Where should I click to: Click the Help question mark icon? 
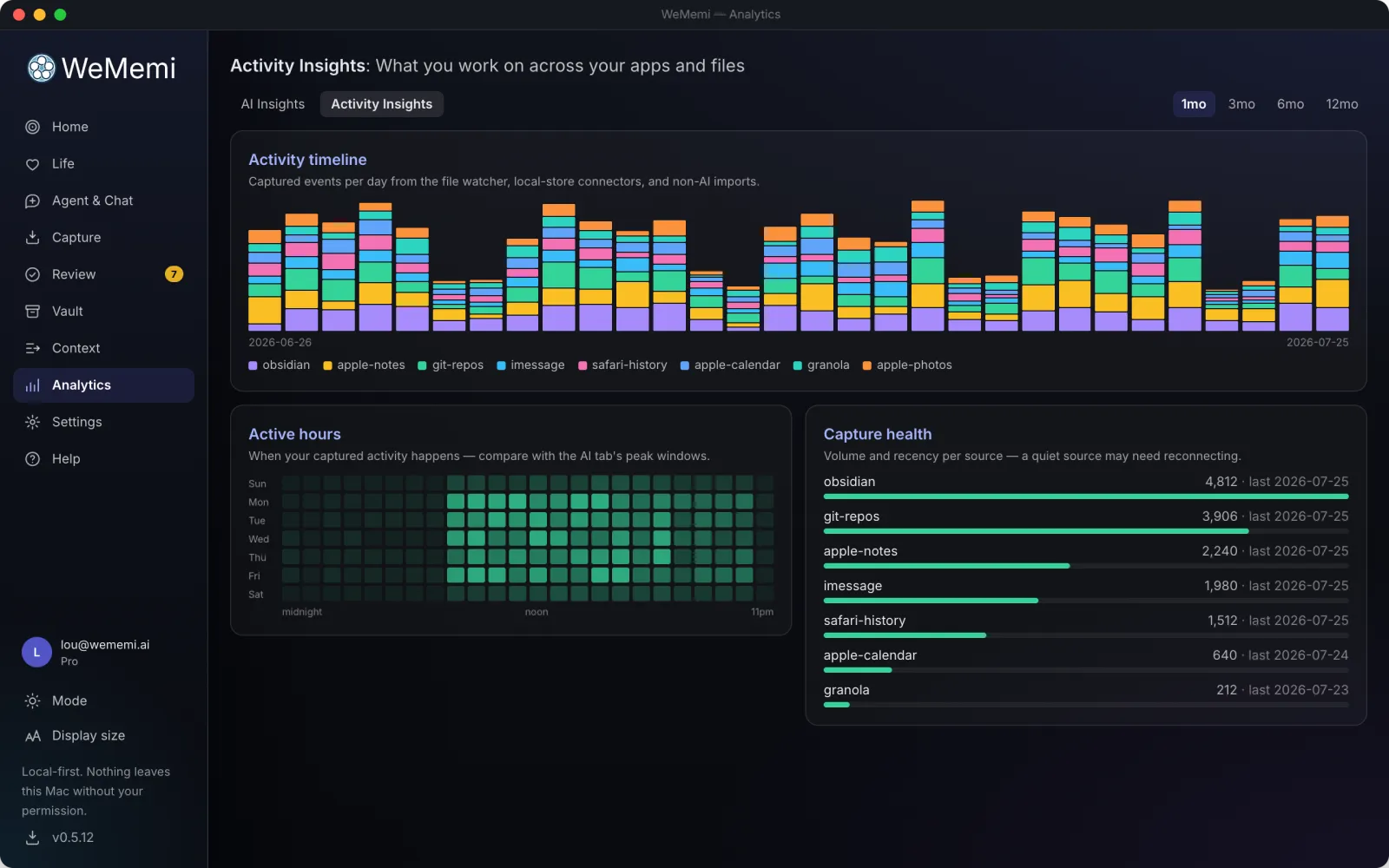pyautogui.click(x=32, y=459)
